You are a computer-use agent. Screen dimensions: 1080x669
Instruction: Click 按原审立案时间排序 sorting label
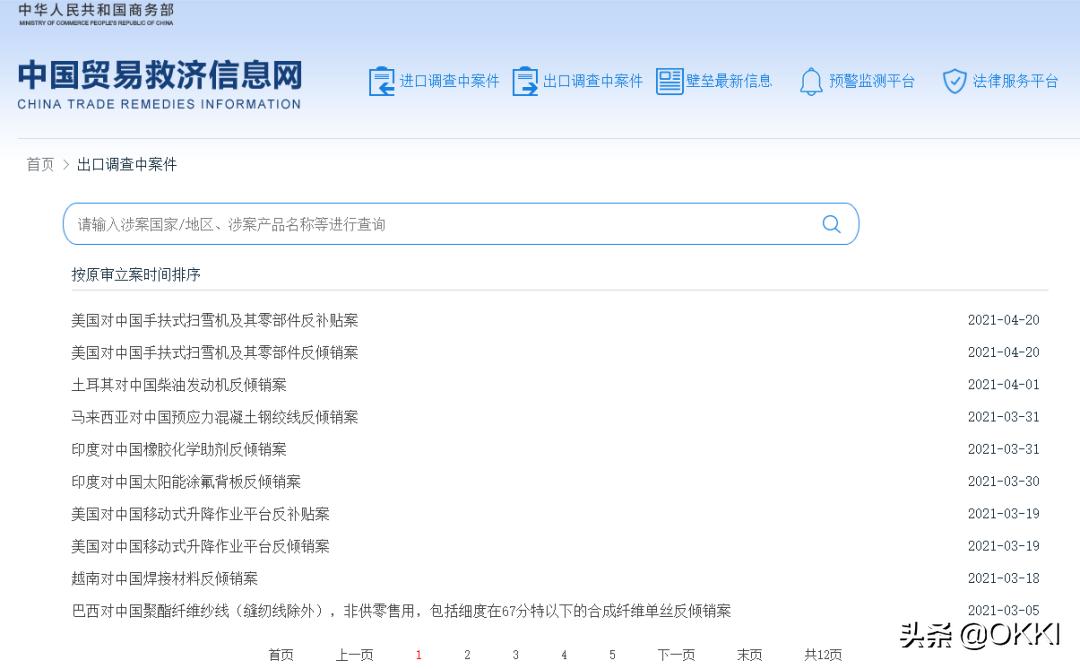pyautogui.click(x=135, y=274)
